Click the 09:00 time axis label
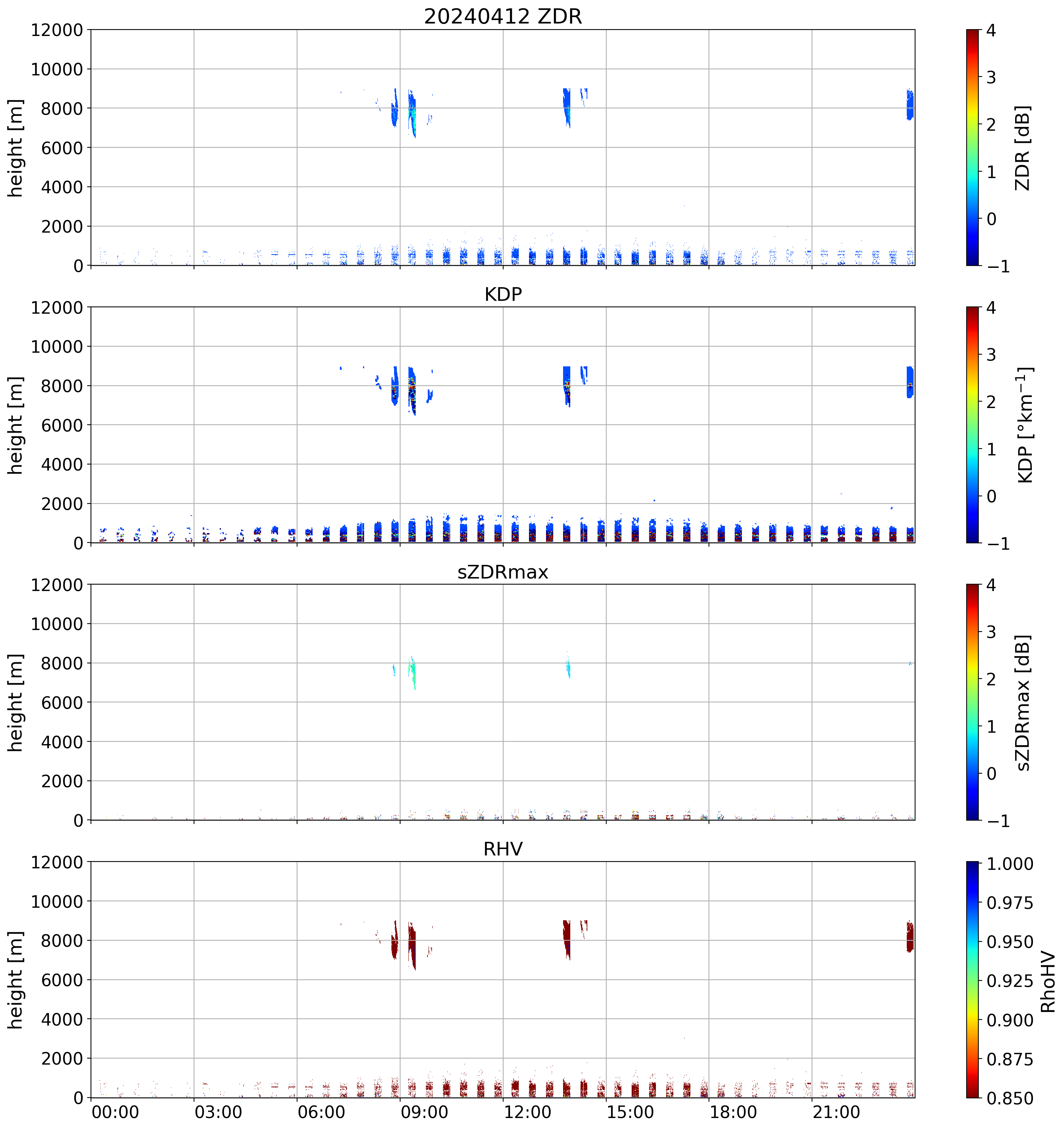Viewport: 1064px width, 1129px height. click(x=424, y=1112)
